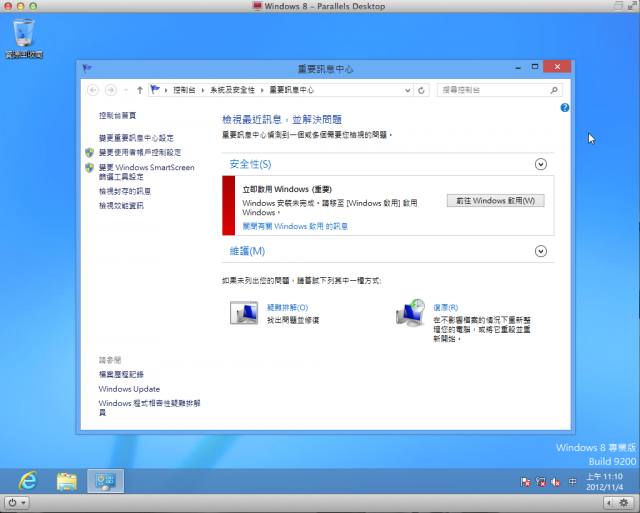The height and width of the screenshot is (513, 640).
Task: Click the Parallels Coherence view icon
Action: point(618,6)
